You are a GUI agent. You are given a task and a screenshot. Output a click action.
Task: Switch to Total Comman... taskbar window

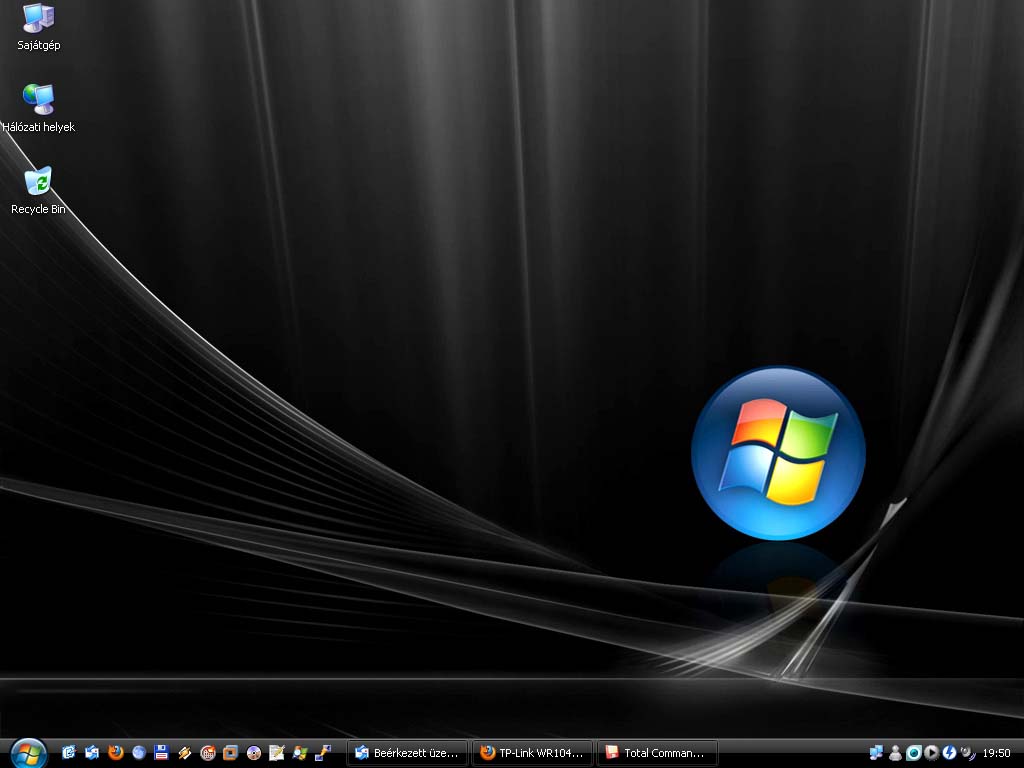[x=658, y=753]
